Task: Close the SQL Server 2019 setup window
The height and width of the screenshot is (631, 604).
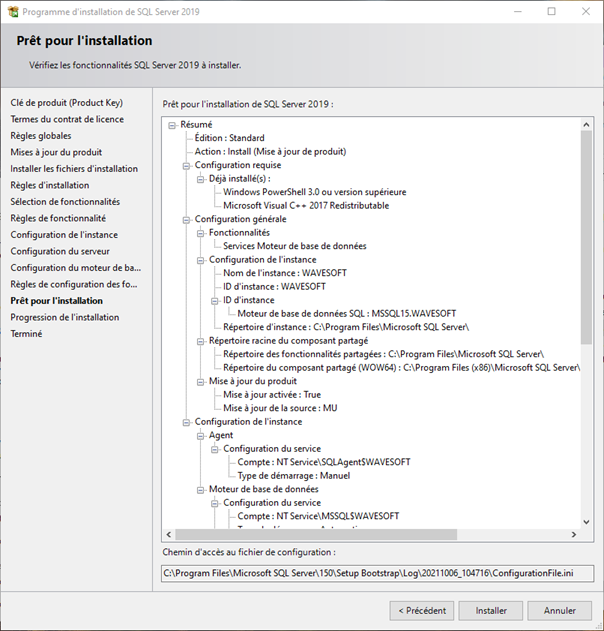Action: point(586,12)
